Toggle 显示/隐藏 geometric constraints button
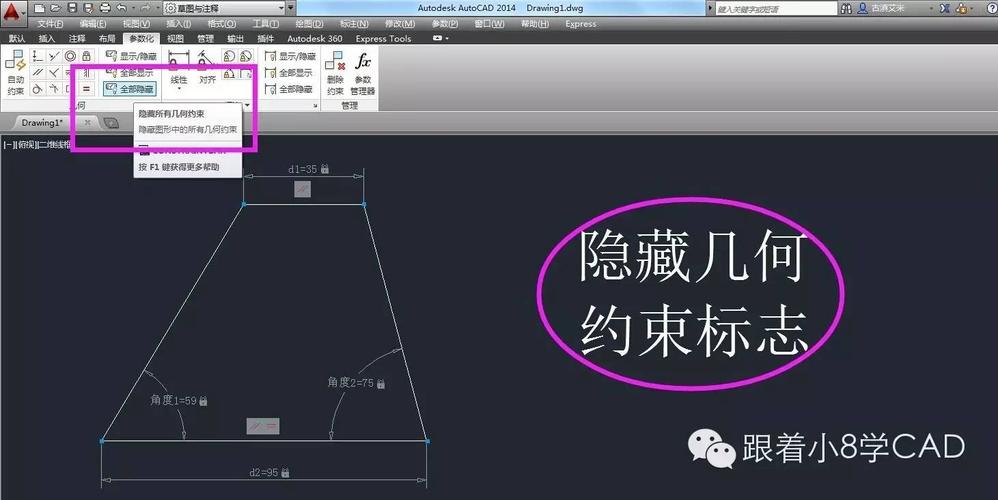 (130, 57)
